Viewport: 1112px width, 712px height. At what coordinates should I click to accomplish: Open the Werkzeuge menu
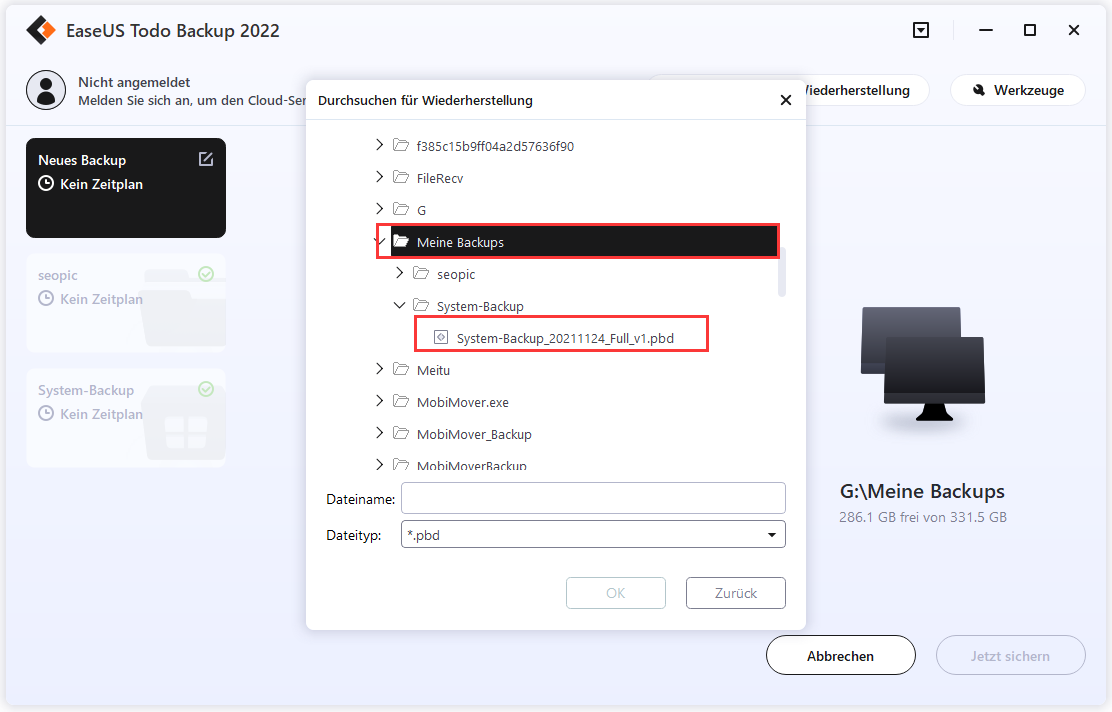click(1018, 90)
